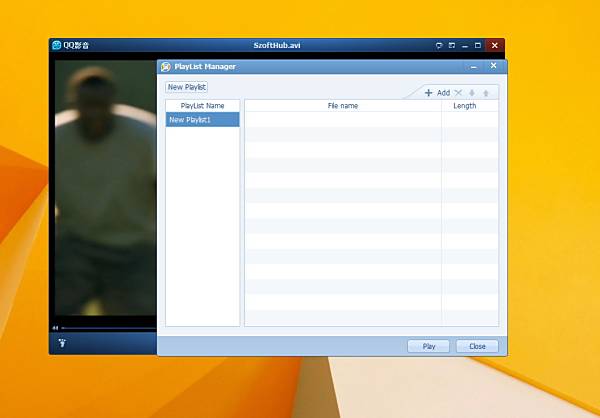Add a file with the plus Add button
This screenshot has width=600, height=418.
[x=438, y=93]
